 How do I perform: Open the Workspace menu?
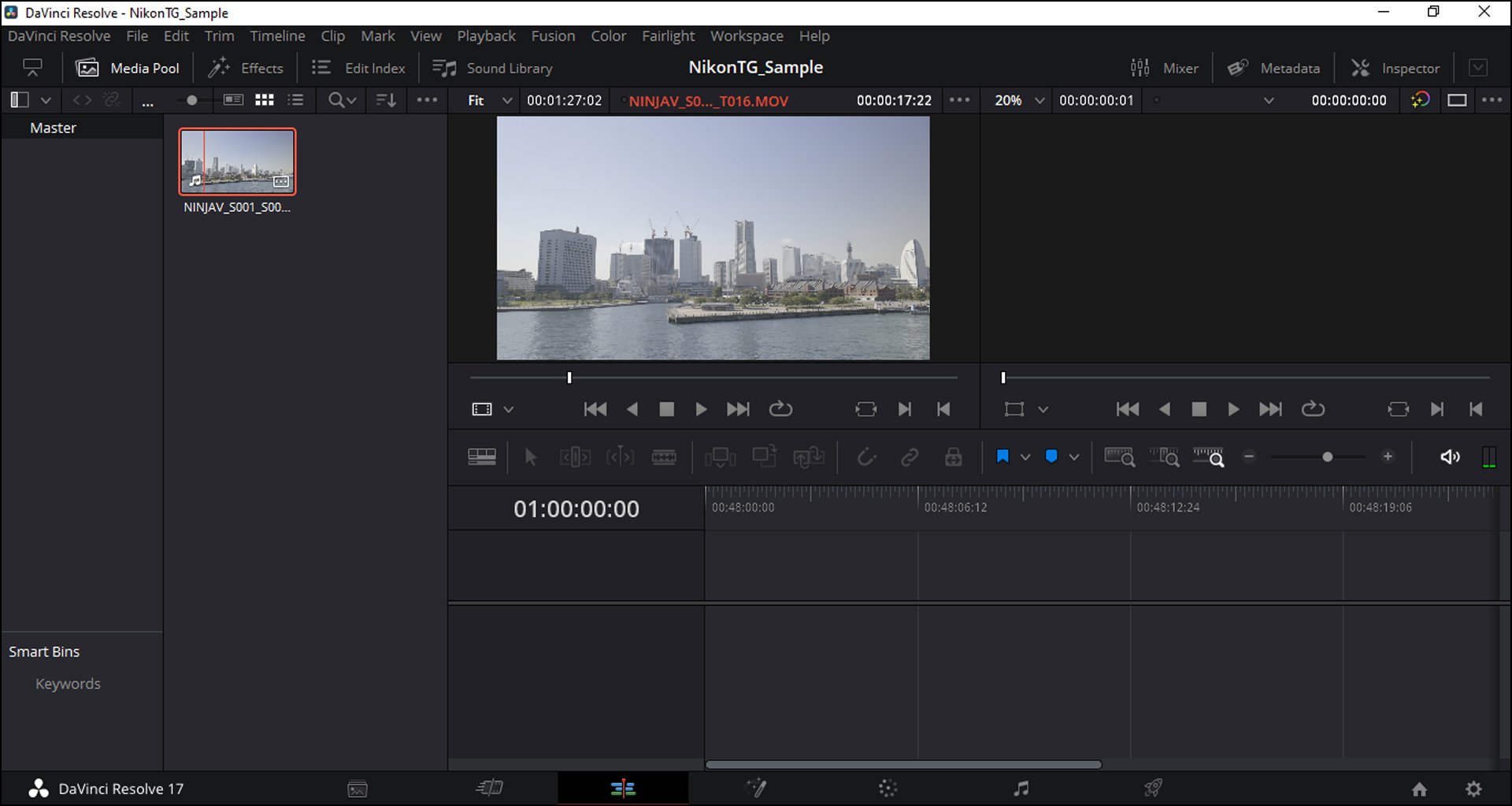[747, 36]
